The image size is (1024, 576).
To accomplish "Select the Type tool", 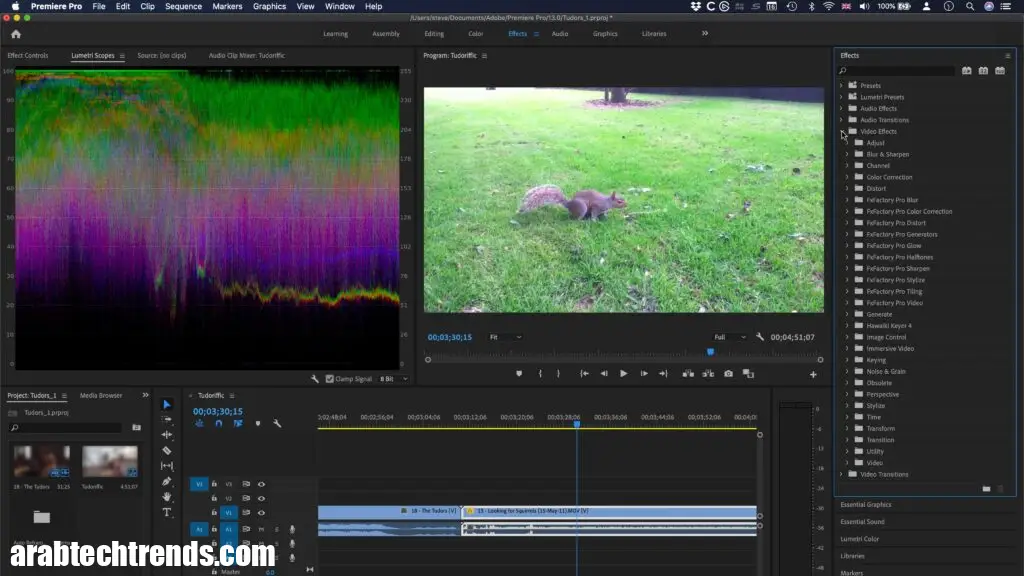I will click(x=167, y=512).
